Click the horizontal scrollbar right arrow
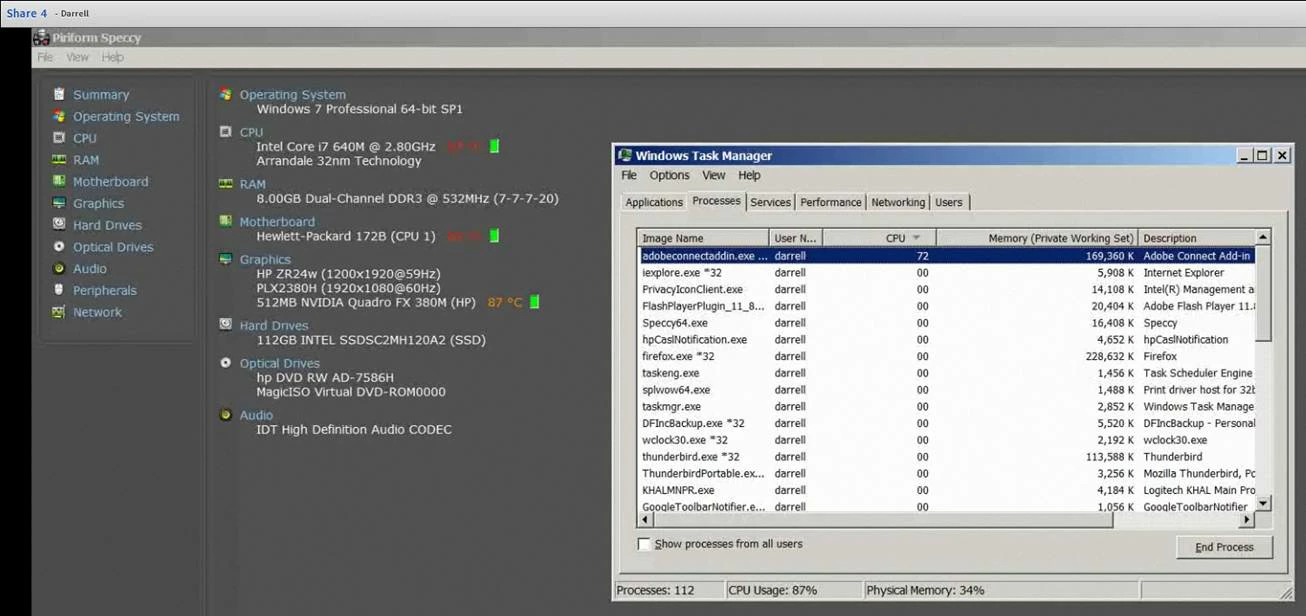The width and height of the screenshot is (1306, 616). 1246,520
